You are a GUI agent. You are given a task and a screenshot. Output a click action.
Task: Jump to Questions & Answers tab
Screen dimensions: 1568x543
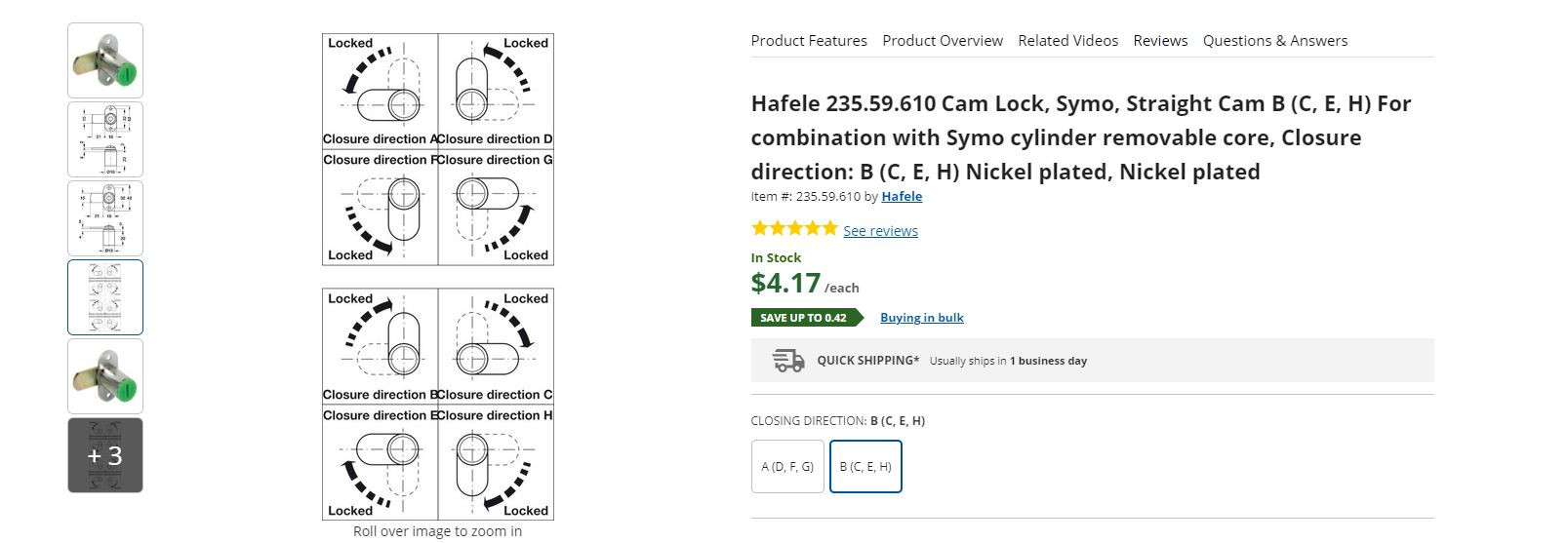coord(1274,41)
